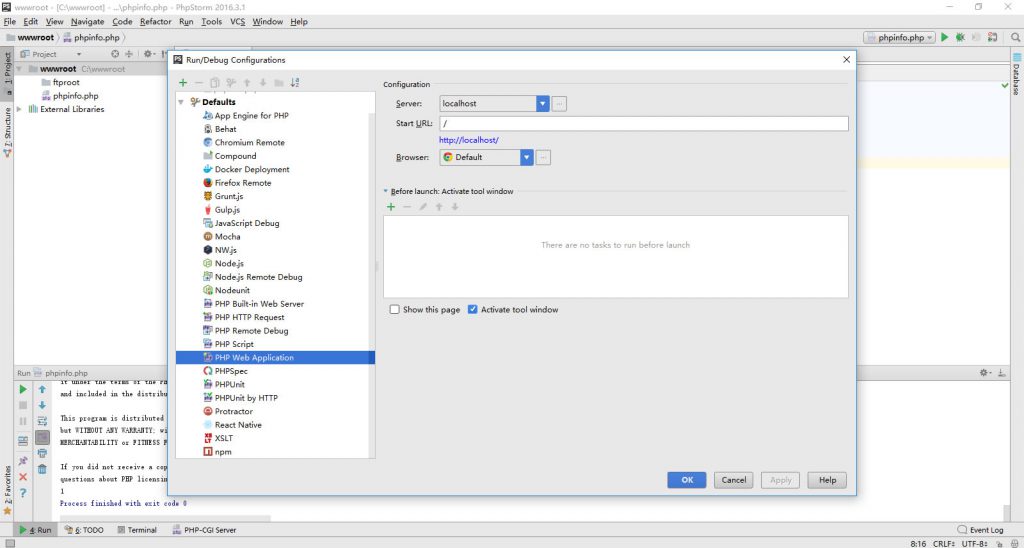Add new configuration with green plus icon
The height and width of the screenshot is (548, 1024).
tap(183, 82)
